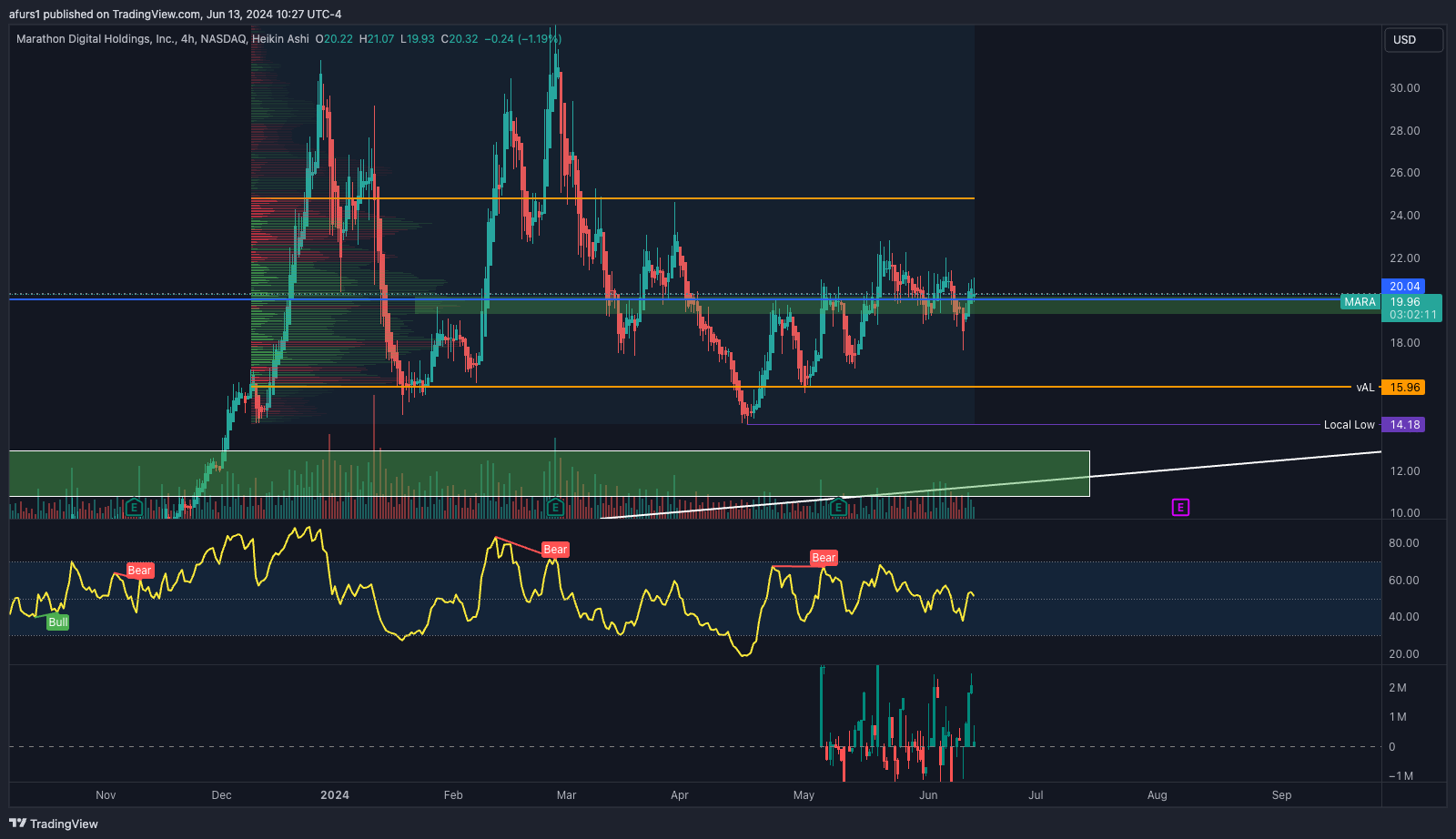Select the blue 20.04 price label
Viewport: 1456px width, 839px height.
1402,287
